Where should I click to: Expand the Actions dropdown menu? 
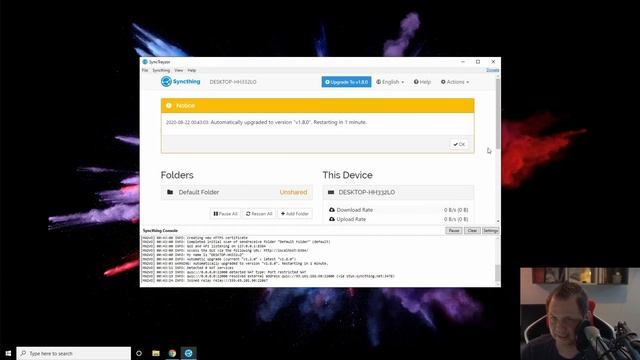tap(455, 82)
